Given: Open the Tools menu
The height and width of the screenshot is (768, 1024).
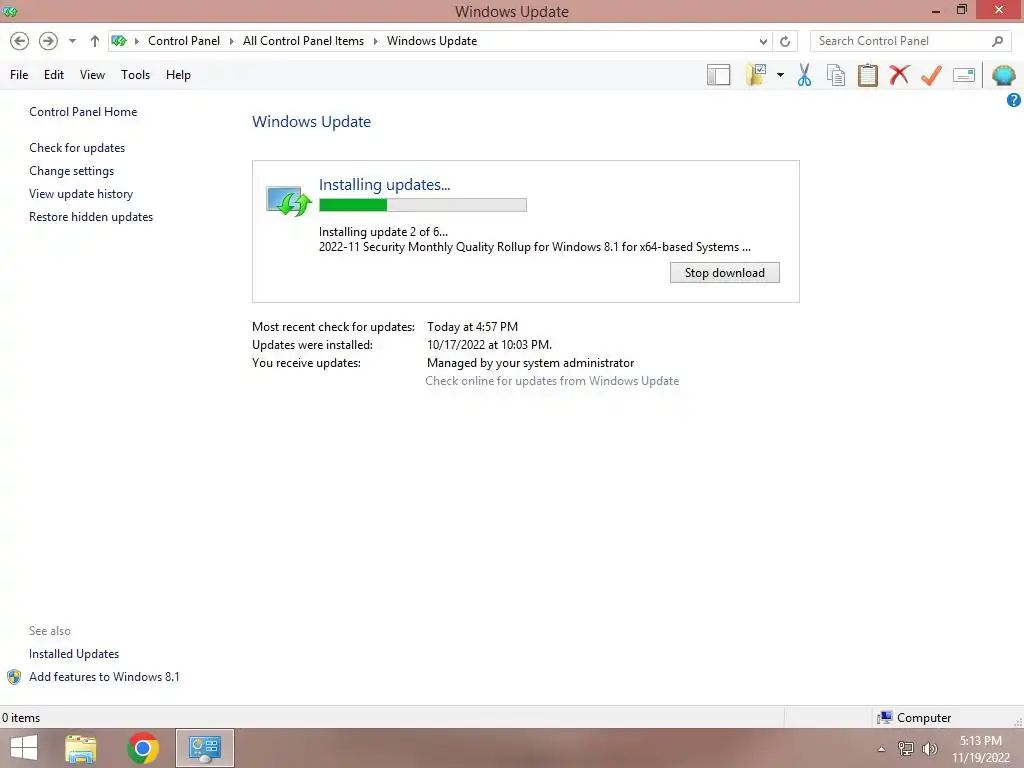Looking at the screenshot, I should 135,75.
